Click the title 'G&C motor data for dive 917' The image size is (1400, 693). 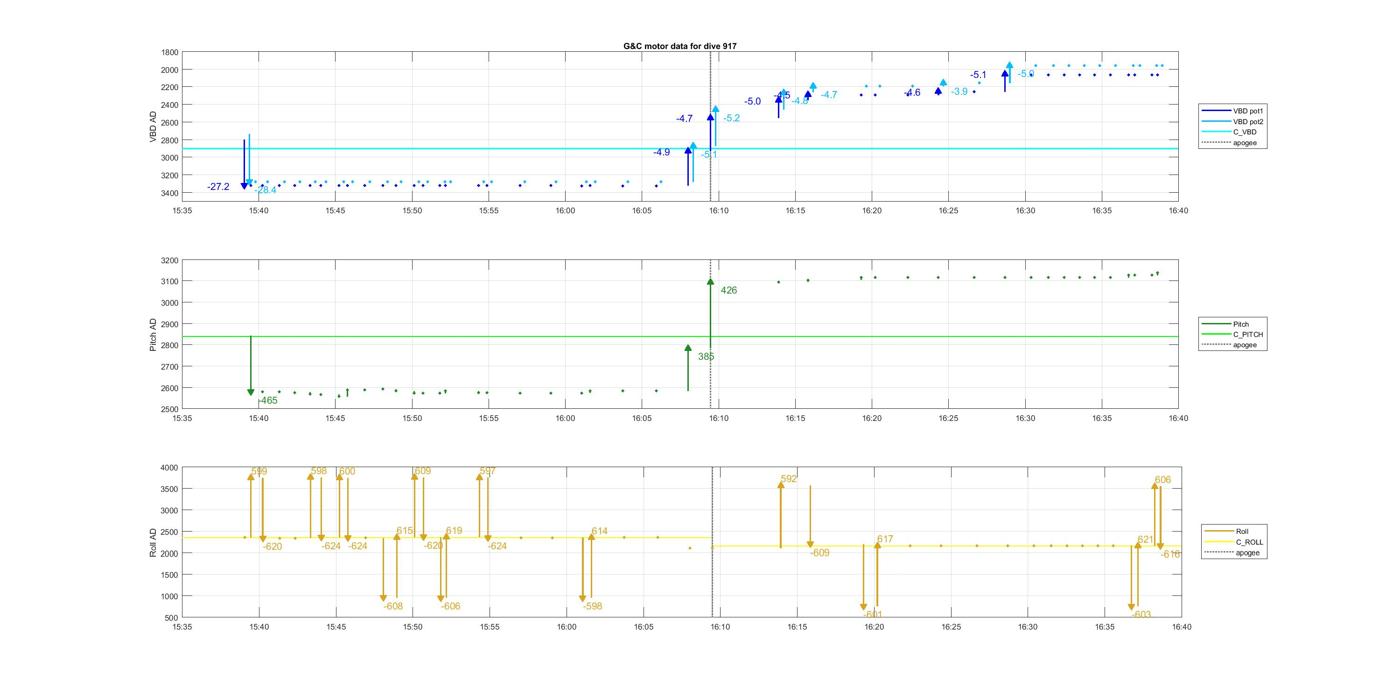coord(680,46)
